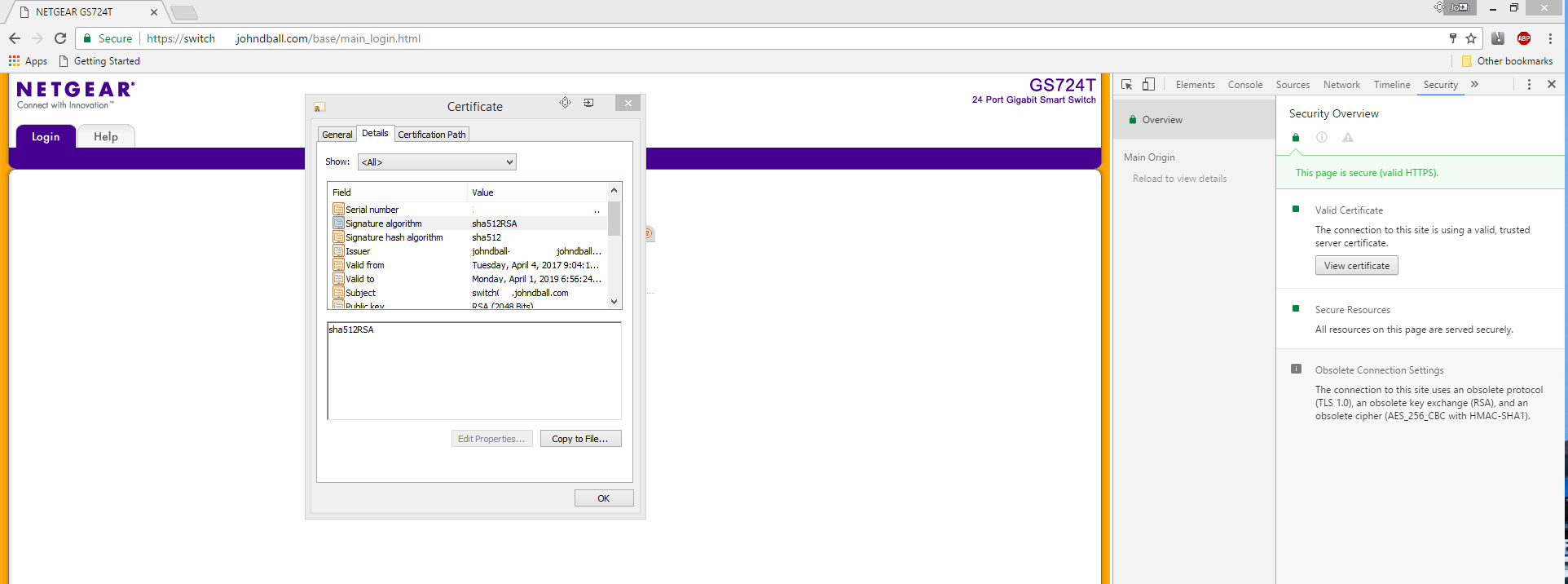This screenshot has height=584, width=1568.
Task: Click the browser forward arrow
Action: (37, 38)
